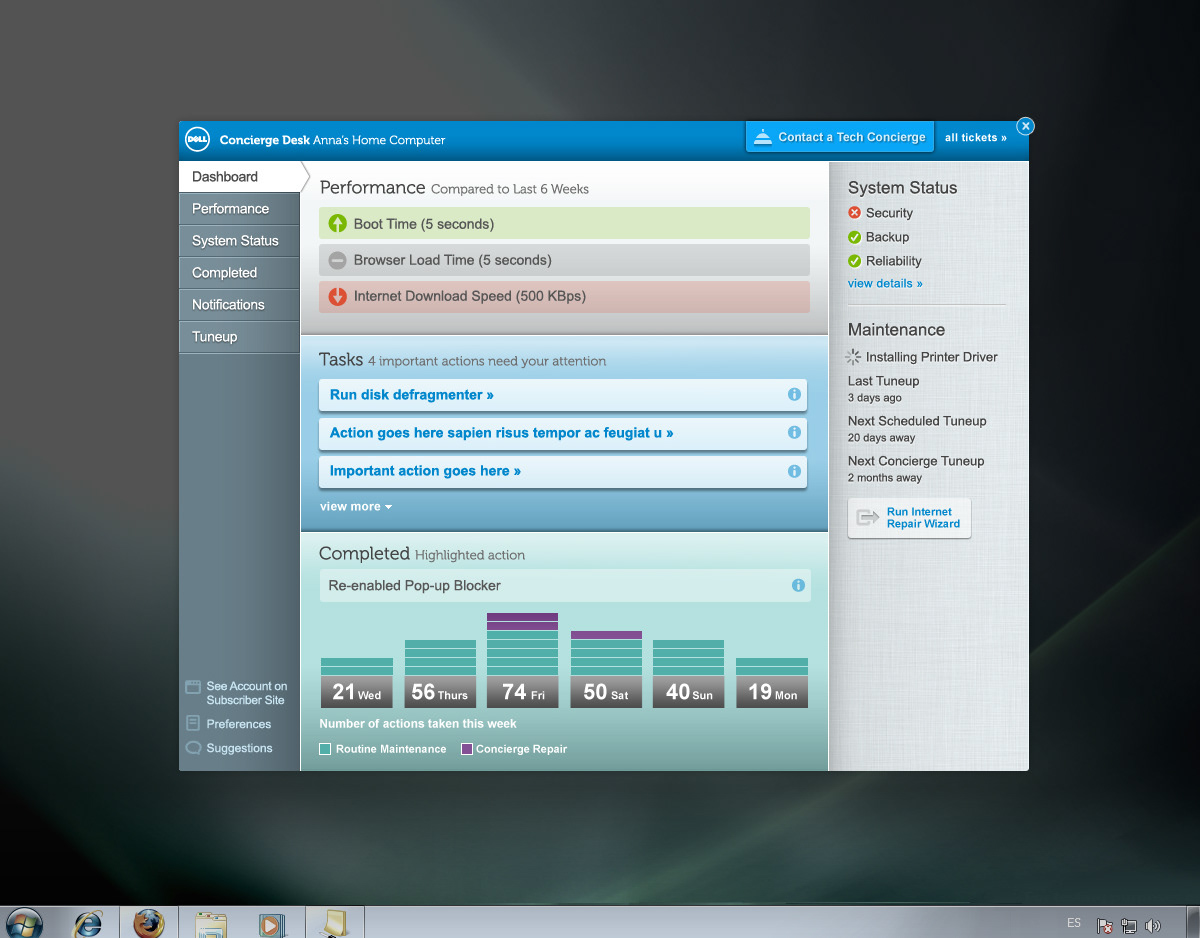Click Boot Time (5 seconds) row
This screenshot has width=1200, height=938.
(x=564, y=224)
